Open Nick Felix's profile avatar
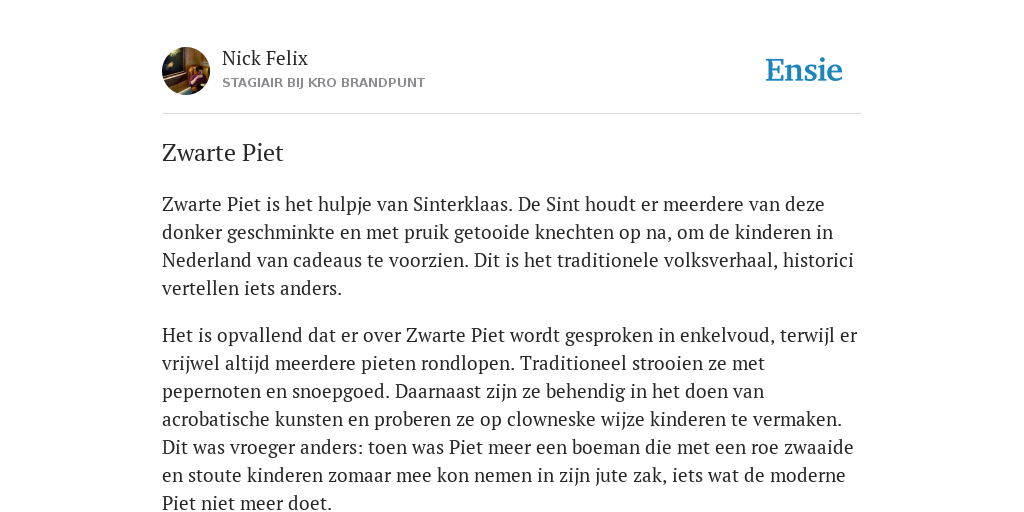The height and width of the screenshot is (512, 1024). (x=186, y=71)
